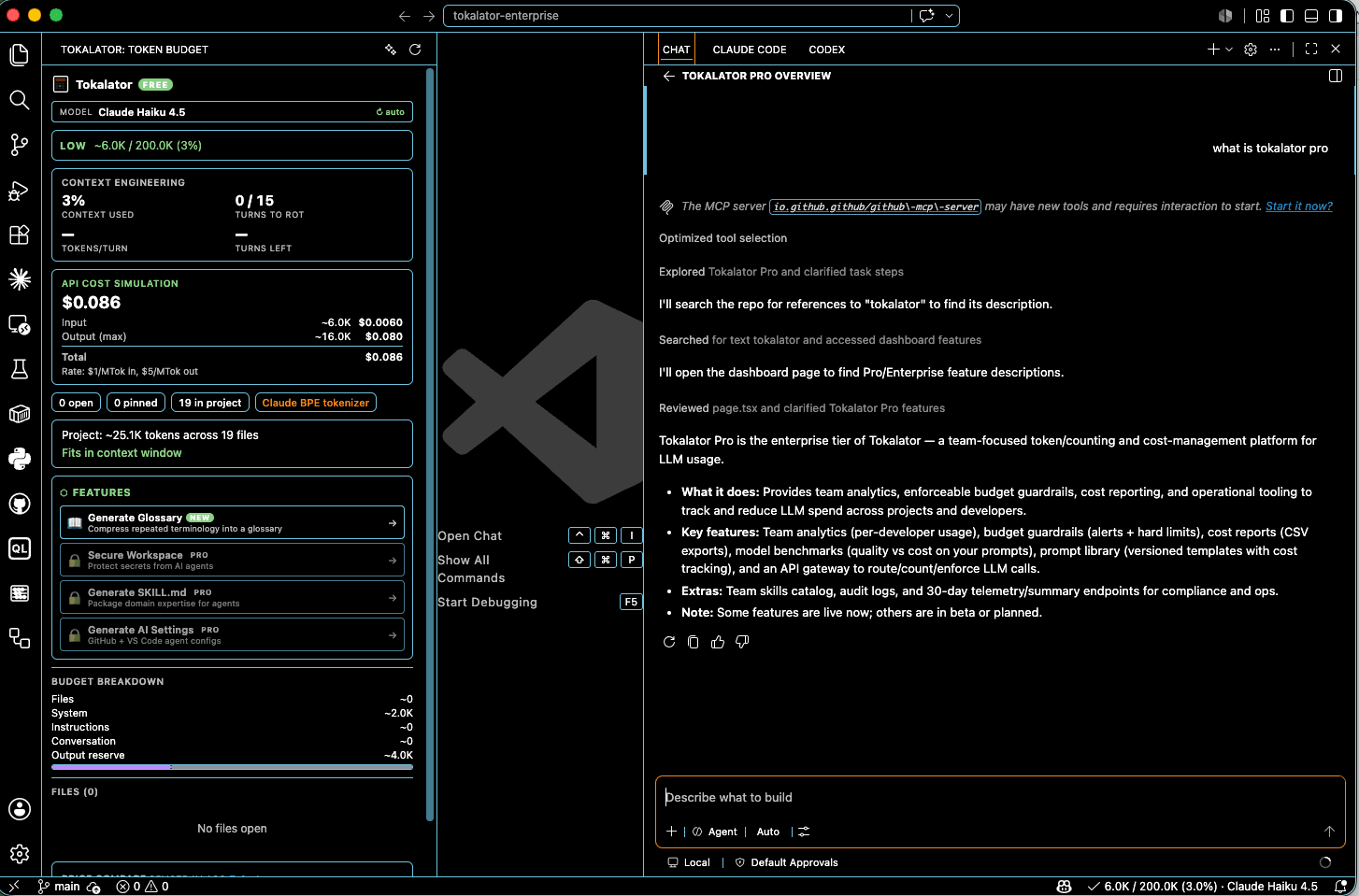Click the Claude BPE tokenizer button

click(x=316, y=403)
